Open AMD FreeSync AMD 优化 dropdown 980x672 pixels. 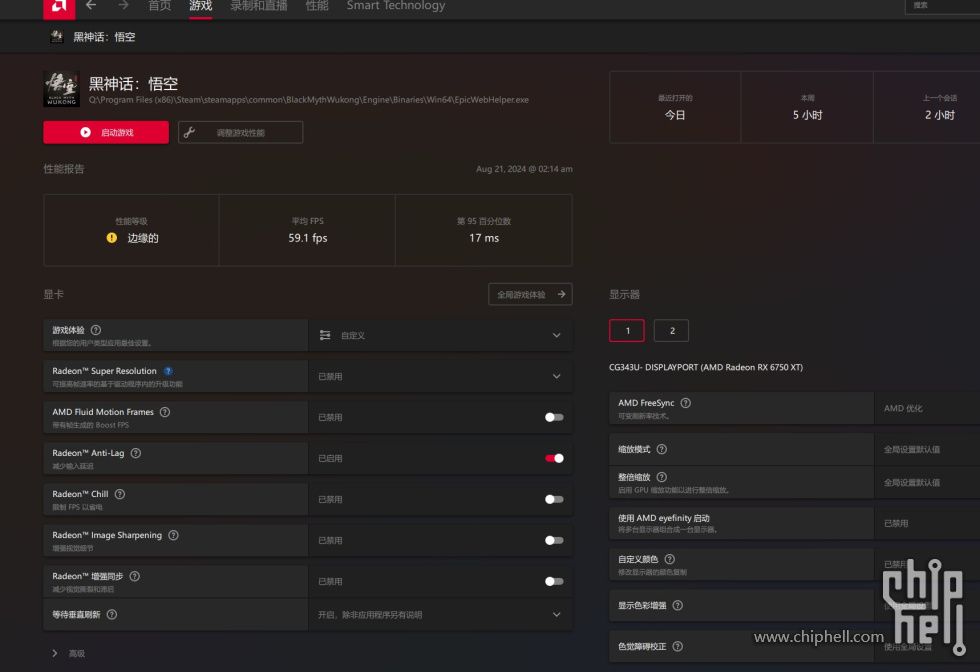pos(927,408)
